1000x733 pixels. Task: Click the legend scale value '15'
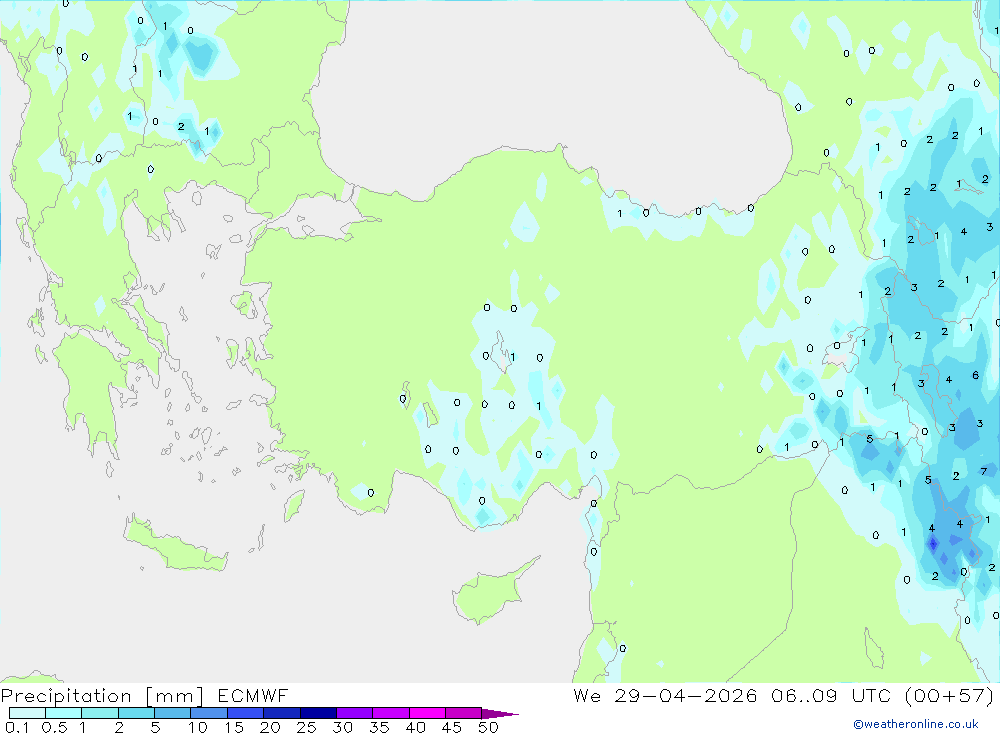click(x=234, y=727)
